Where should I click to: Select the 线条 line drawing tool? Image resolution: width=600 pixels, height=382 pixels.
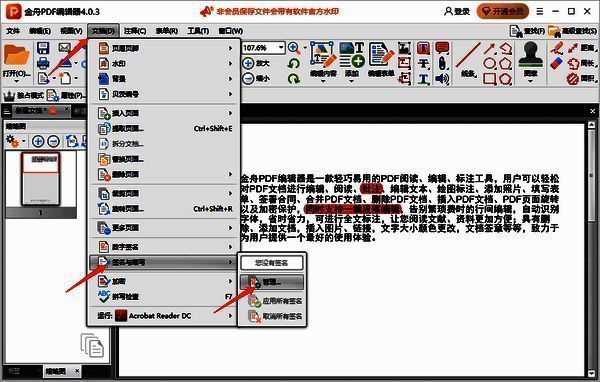(468, 60)
